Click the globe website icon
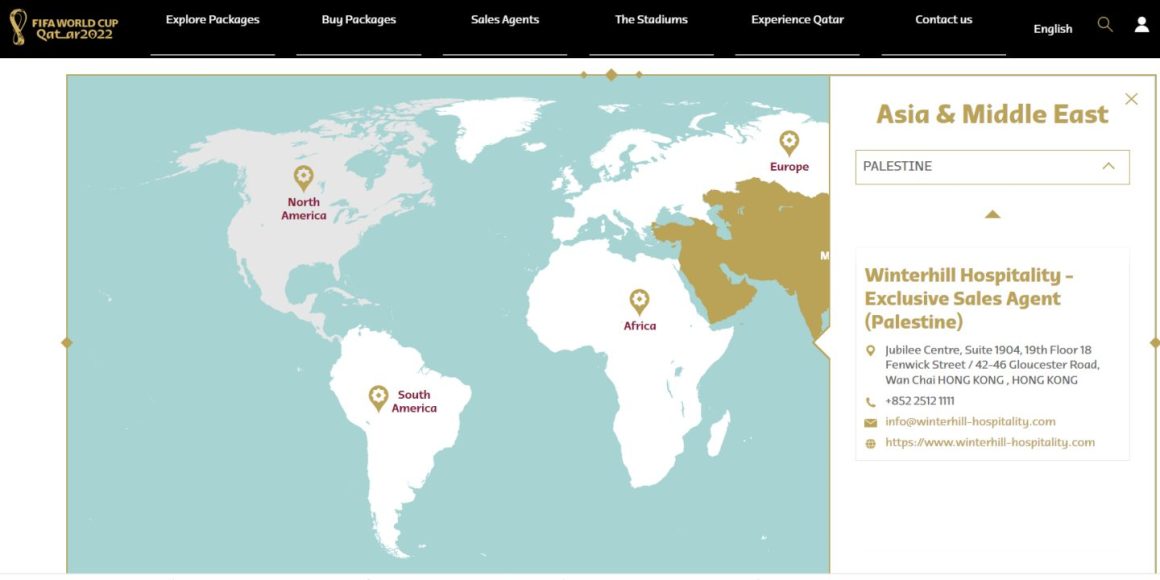This screenshot has height=580, width=1160. pyautogui.click(x=870, y=444)
